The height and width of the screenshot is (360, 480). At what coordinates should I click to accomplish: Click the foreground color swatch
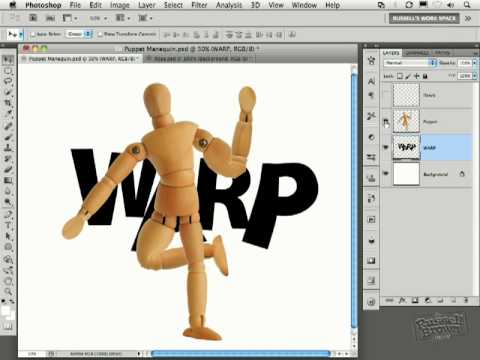6,311
